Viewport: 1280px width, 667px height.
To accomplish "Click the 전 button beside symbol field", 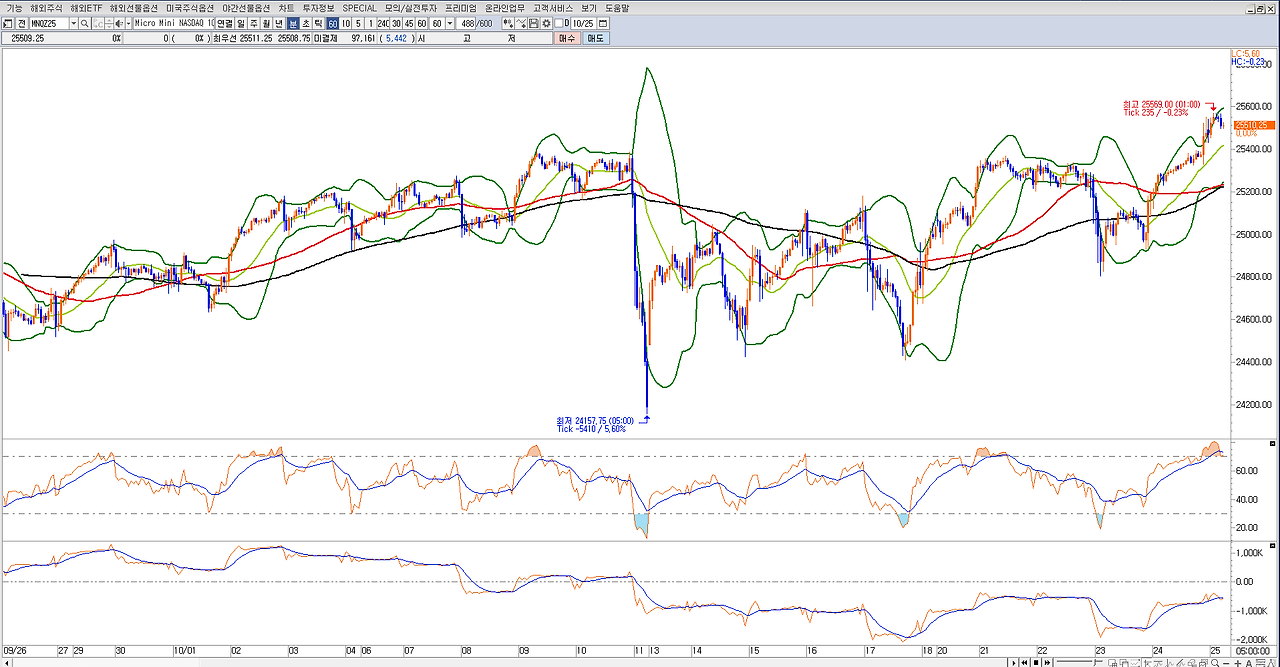I will [x=21, y=23].
